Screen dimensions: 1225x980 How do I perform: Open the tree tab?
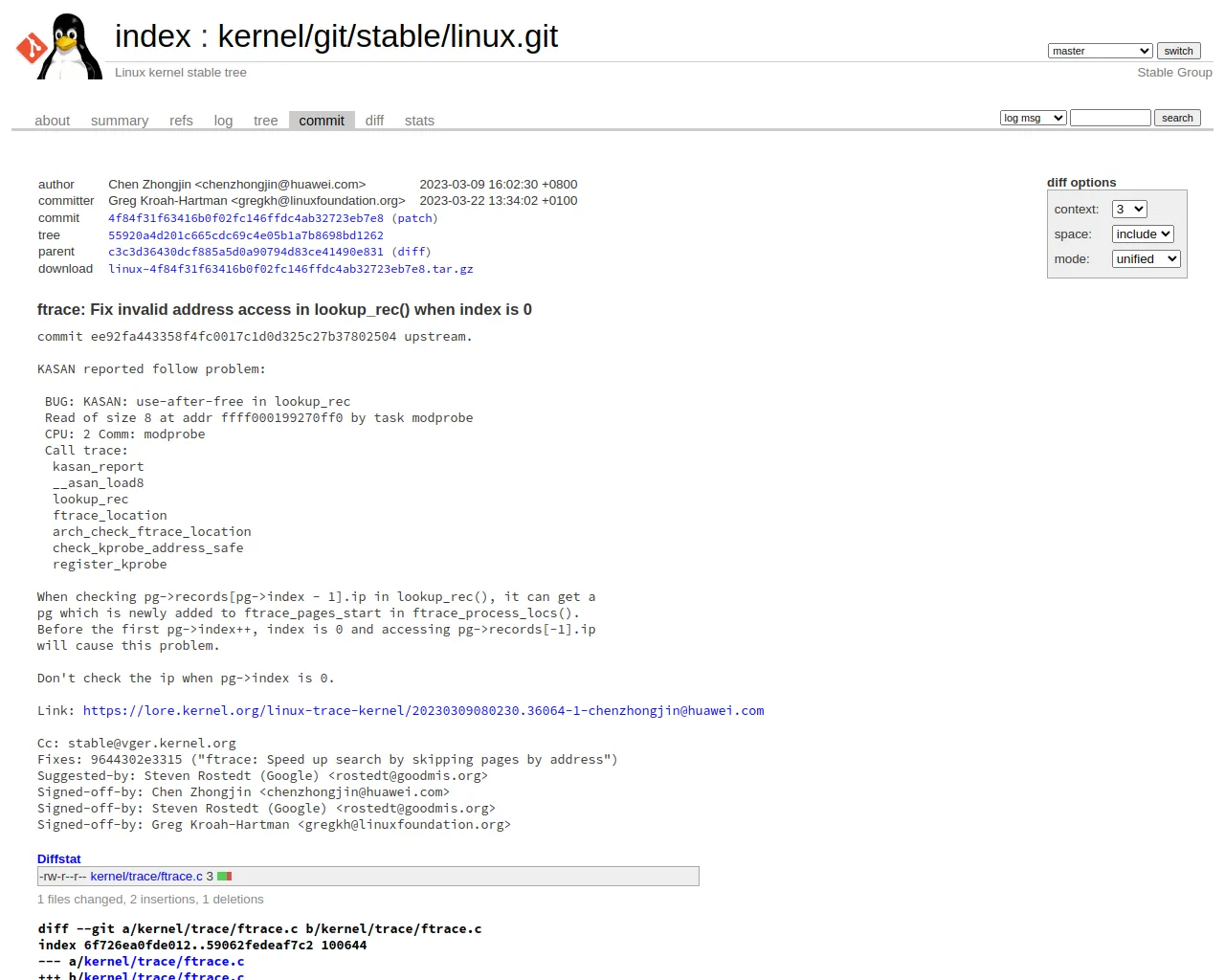pyautogui.click(x=265, y=121)
